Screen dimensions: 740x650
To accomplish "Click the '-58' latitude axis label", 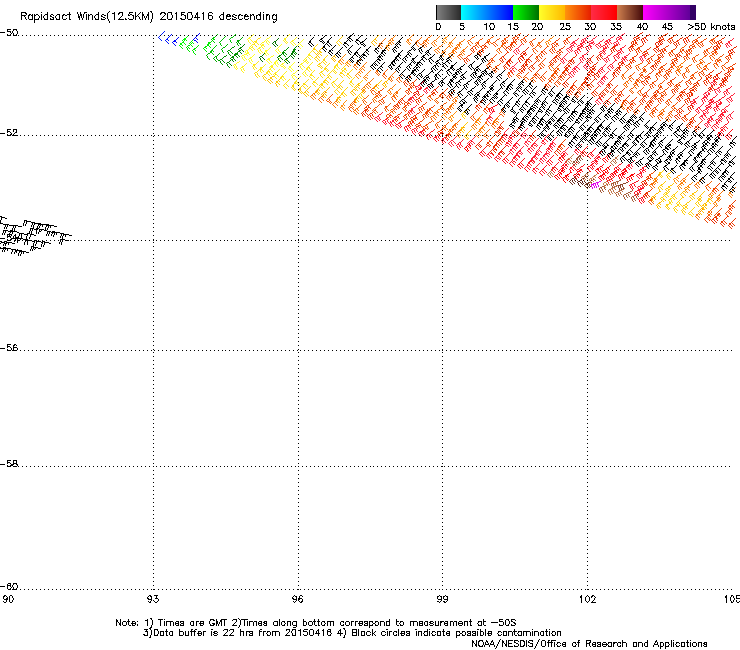I will click(9, 464).
